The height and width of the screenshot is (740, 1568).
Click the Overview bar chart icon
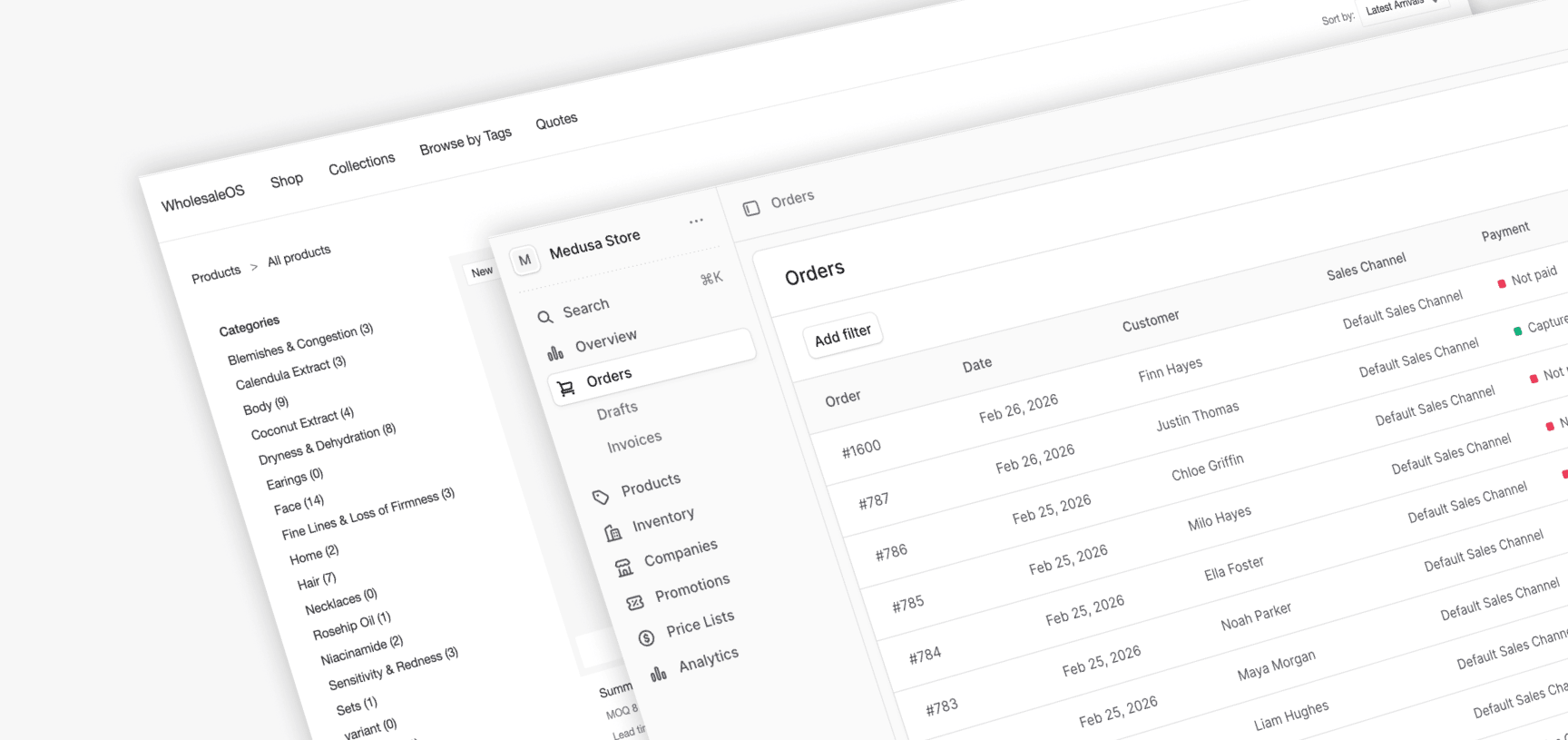click(x=555, y=352)
